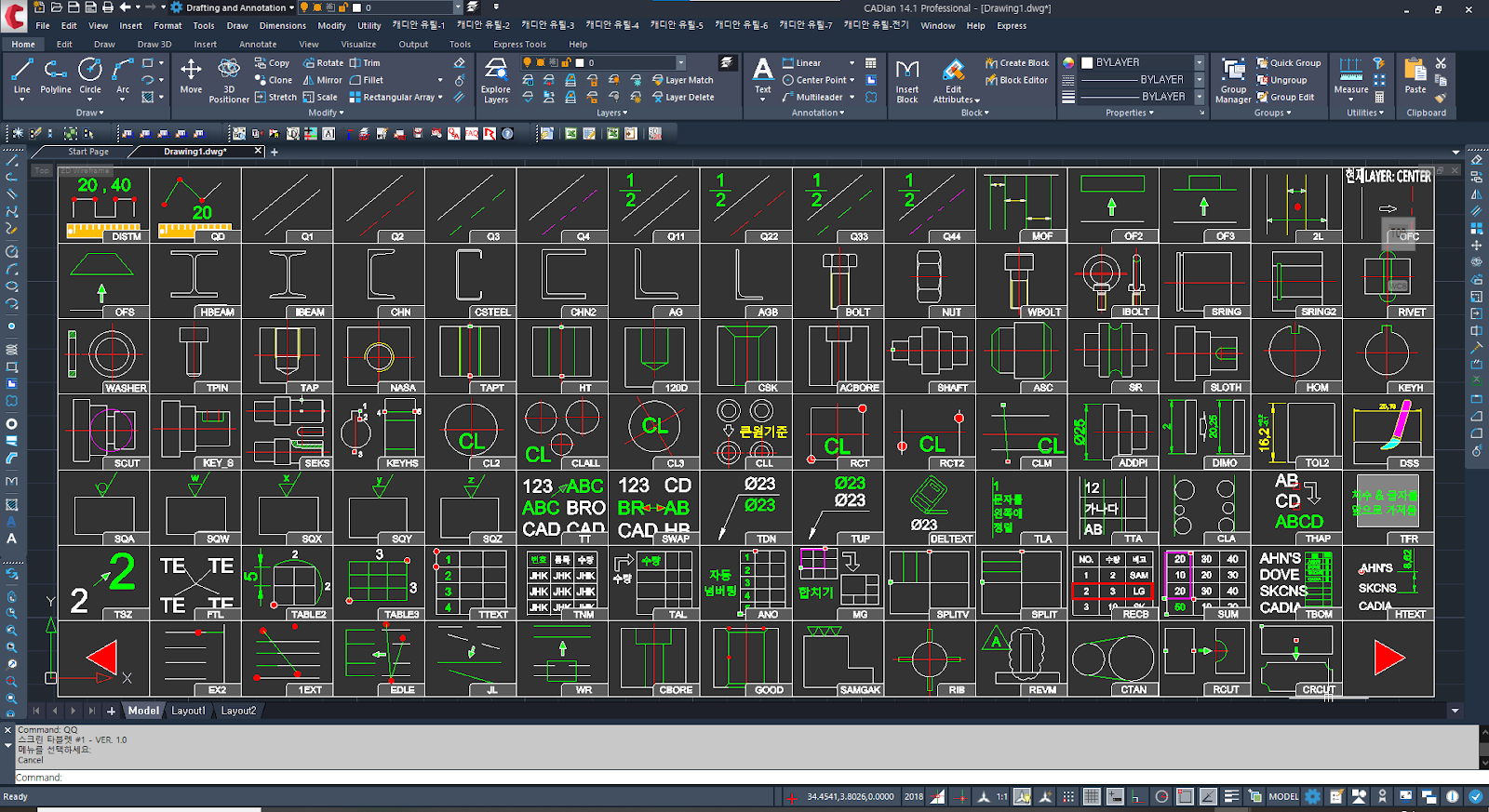This screenshot has width=1489, height=812.
Task: Open the Dimensions menu
Action: [282, 26]
